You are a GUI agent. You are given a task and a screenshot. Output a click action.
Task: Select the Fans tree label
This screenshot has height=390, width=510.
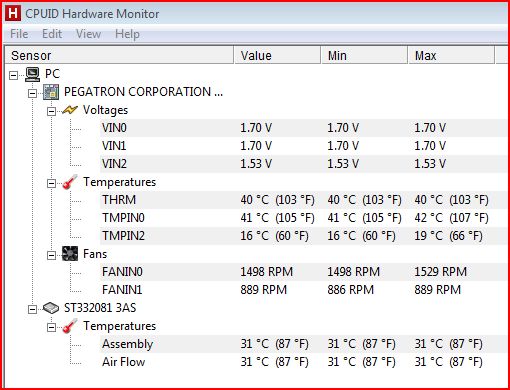[95, 254]
